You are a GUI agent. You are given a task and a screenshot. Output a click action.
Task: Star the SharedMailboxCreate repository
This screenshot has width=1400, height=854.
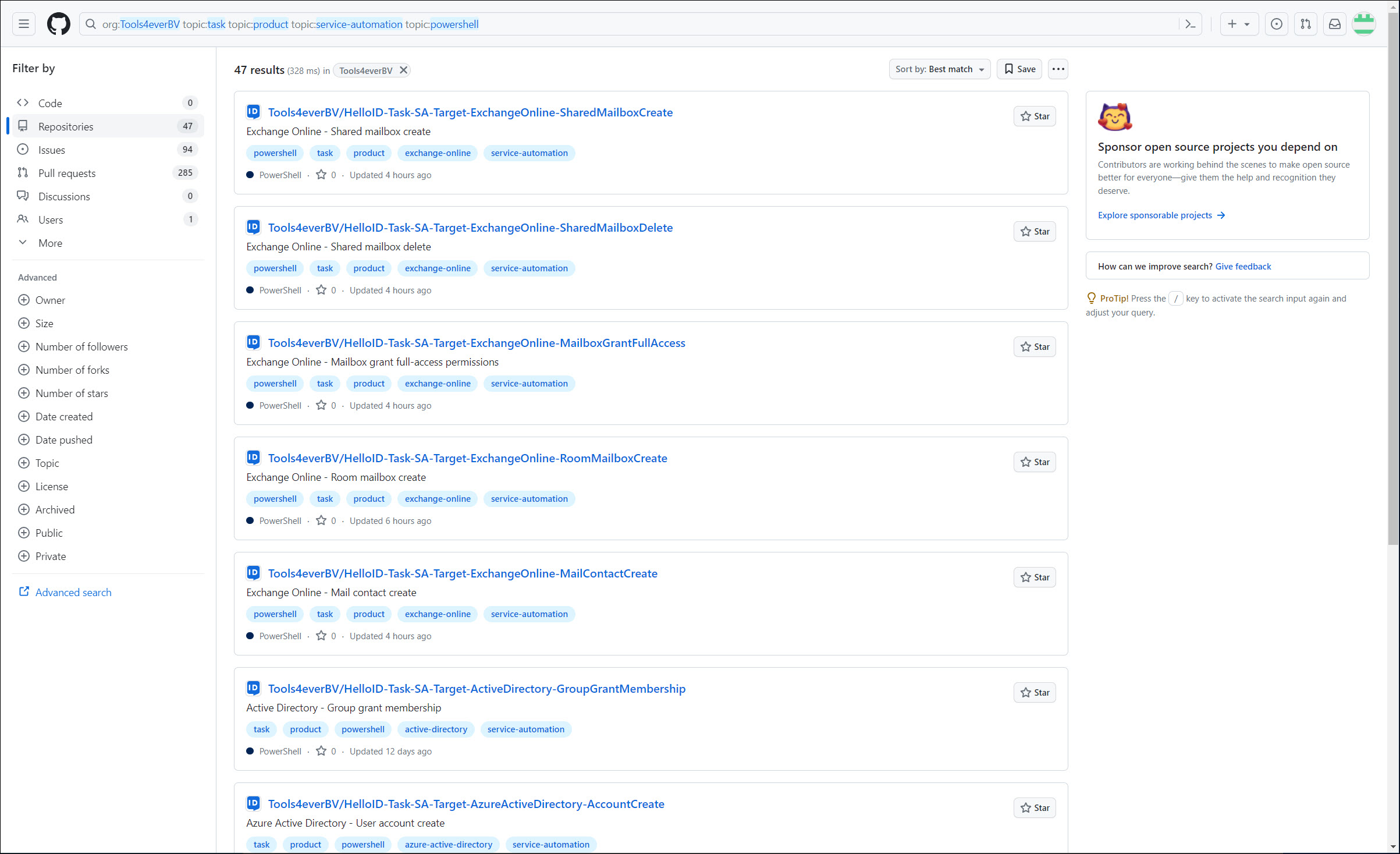[x=1035, y=116]
